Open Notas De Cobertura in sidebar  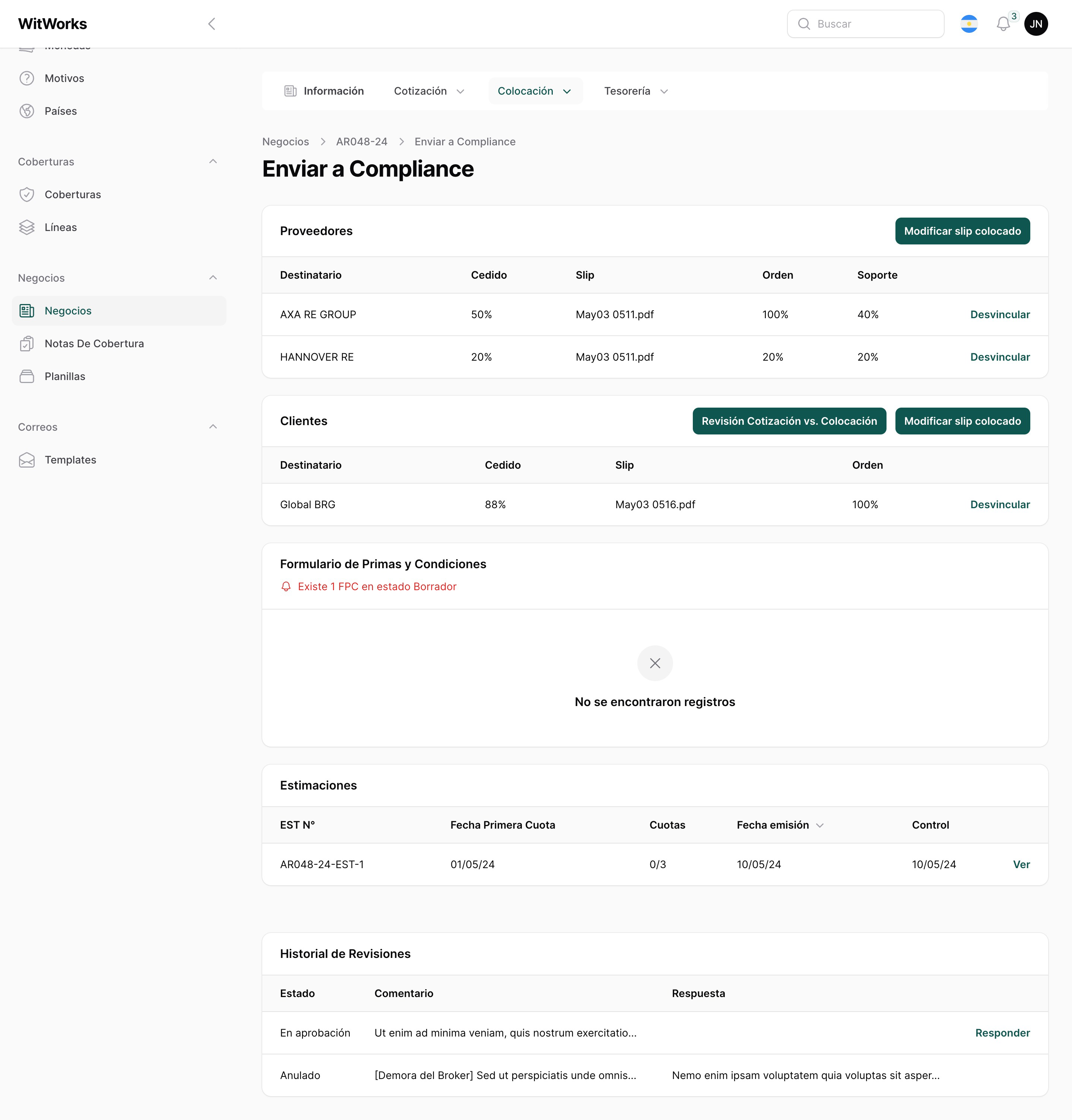(119, 344)
